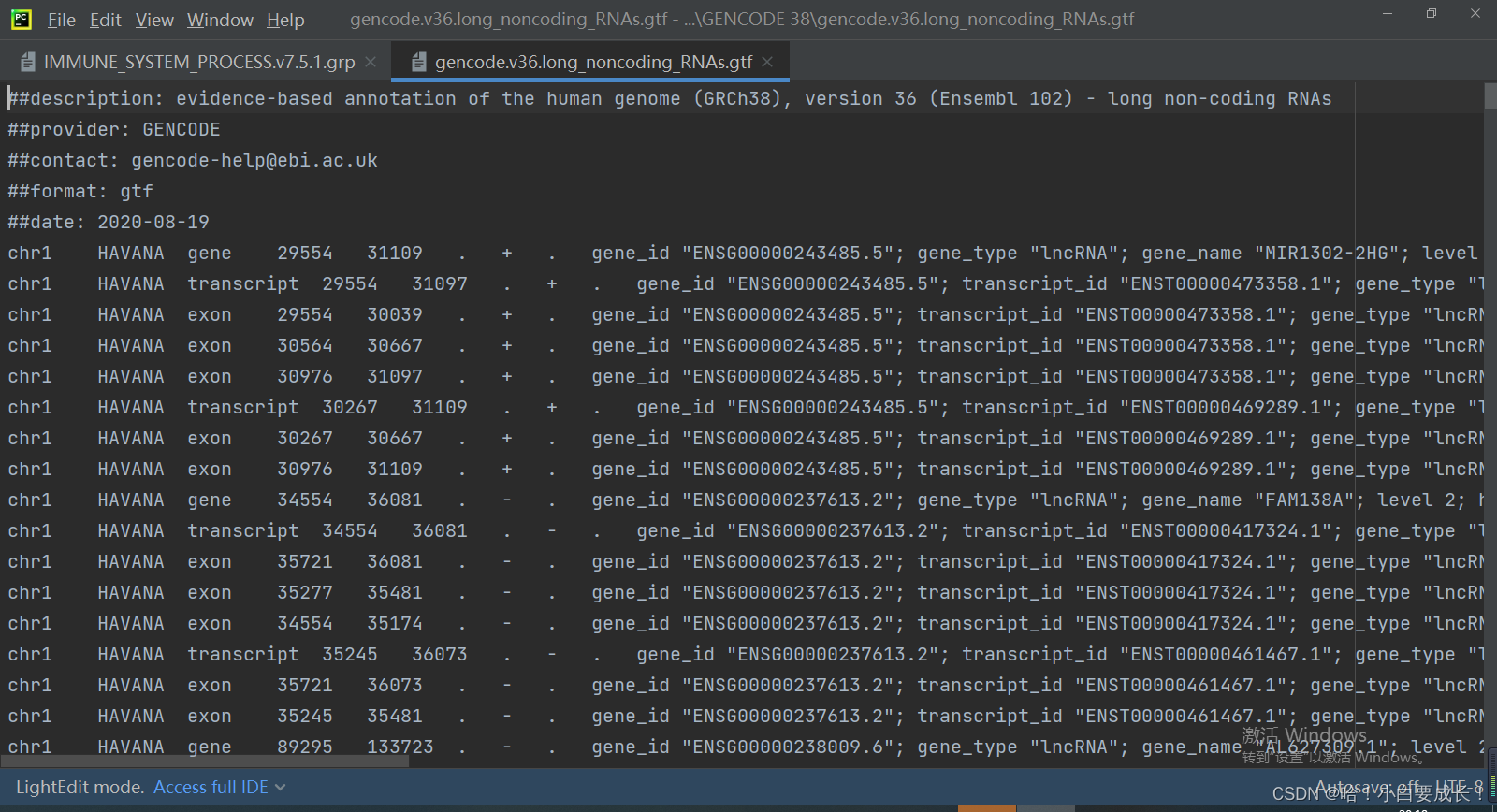Click start value 34554 in gene row
This screenshot has height=812, width=1497.
(305, 500)
